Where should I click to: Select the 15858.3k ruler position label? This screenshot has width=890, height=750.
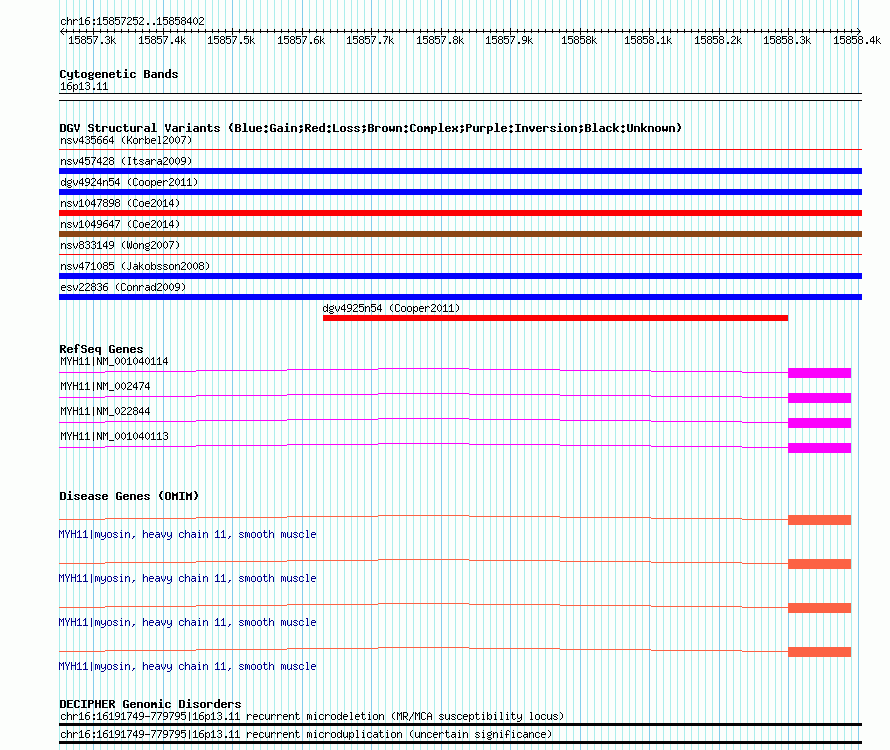[787, 40]
